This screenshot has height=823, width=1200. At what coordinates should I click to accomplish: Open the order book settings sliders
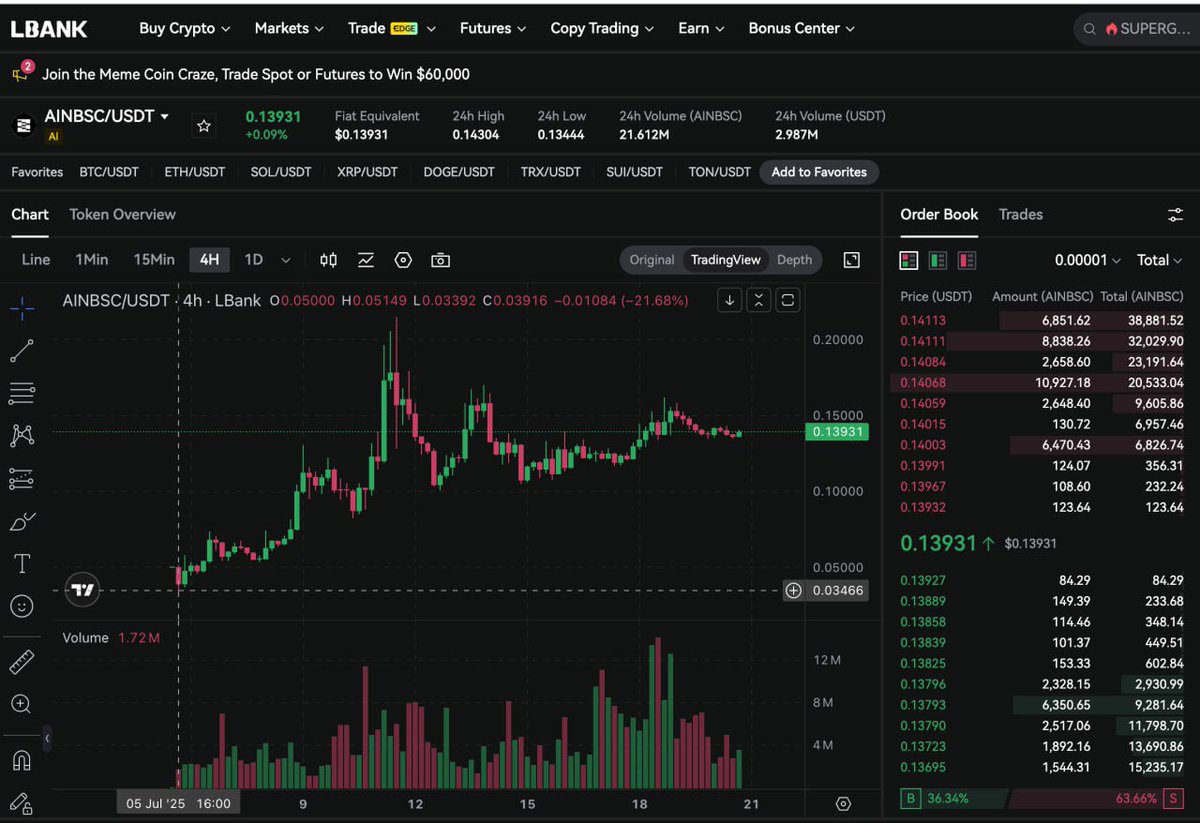pos(1175,215)
